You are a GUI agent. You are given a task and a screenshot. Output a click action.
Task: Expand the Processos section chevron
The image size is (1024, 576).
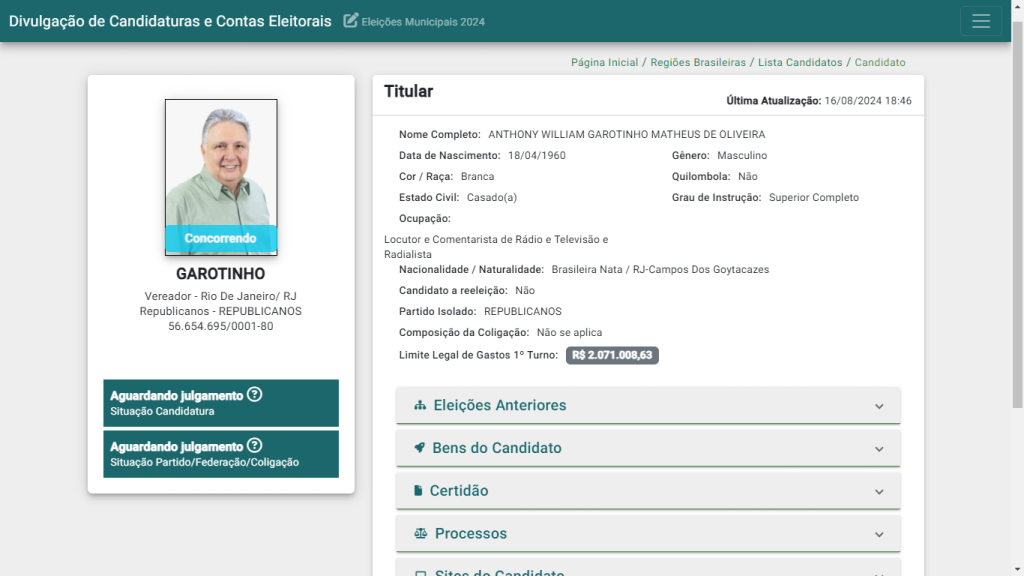(x=879, y=534)
